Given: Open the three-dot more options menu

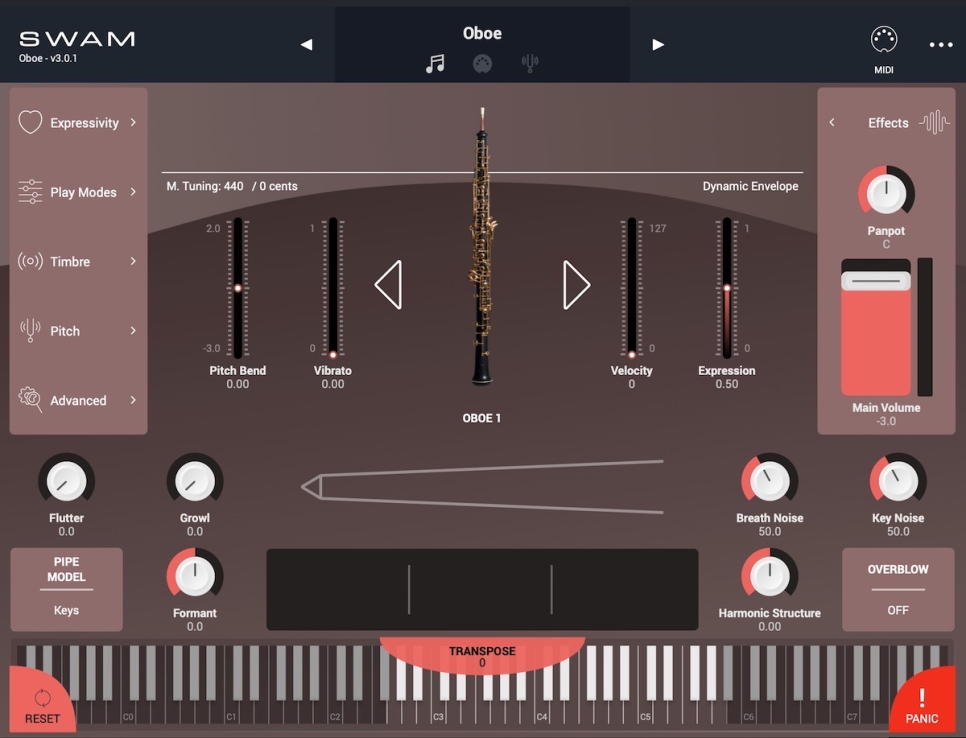Looking at the screenshot, I should pos(941,44).
